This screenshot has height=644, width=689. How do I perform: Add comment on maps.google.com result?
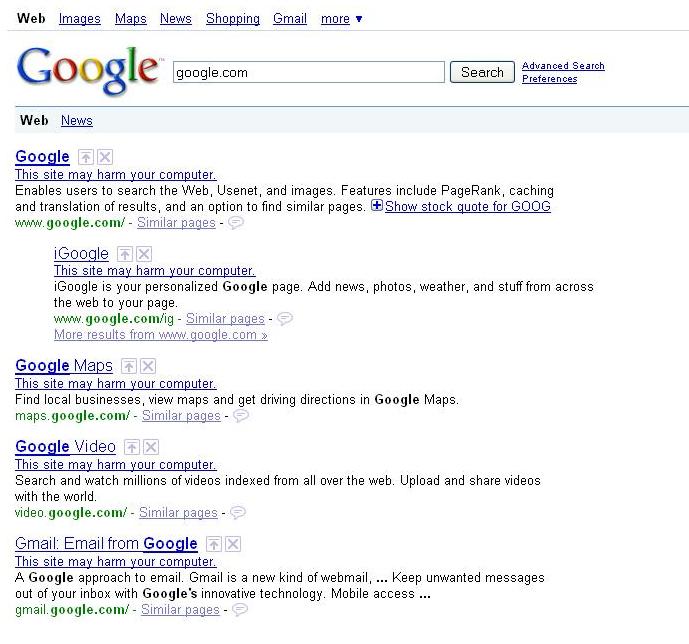(x=240, y=416)
